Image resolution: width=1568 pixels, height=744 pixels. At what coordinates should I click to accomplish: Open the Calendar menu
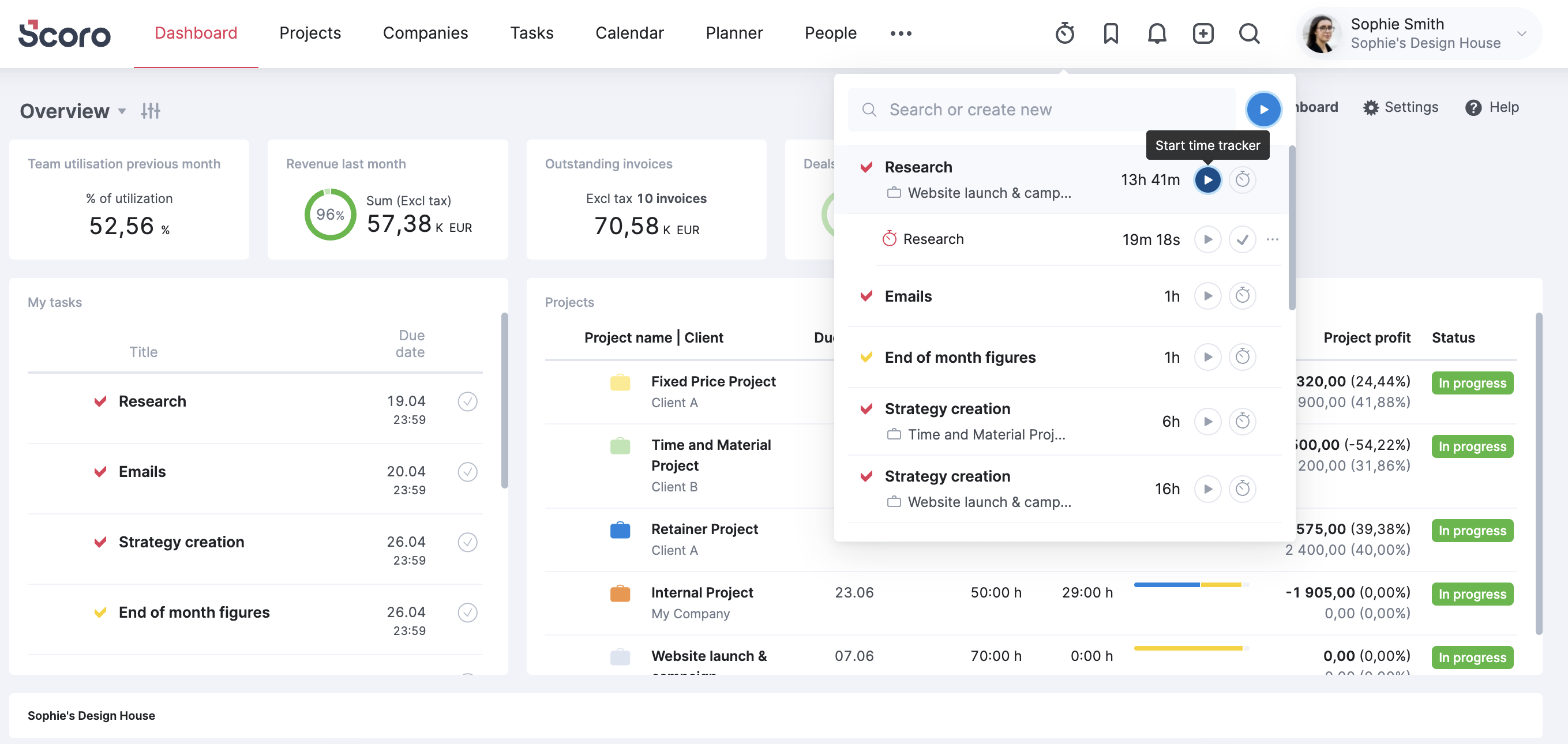pyautogui.click(x=629, y=33)
